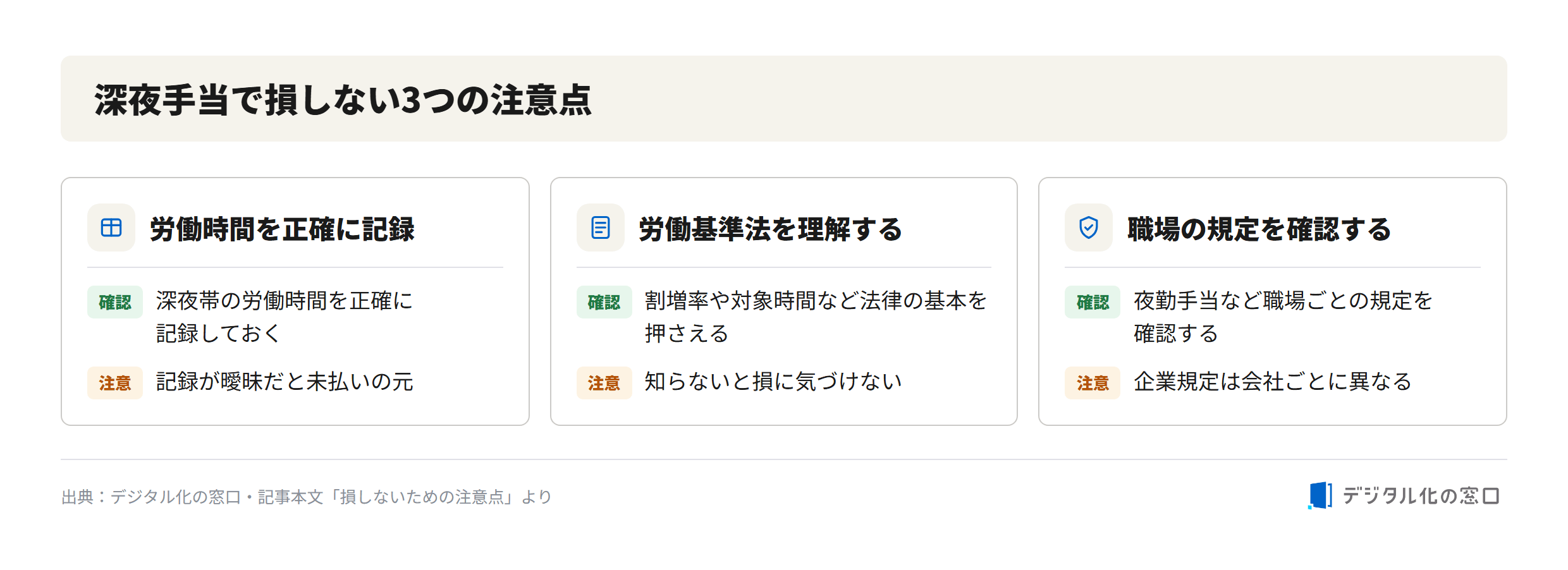Click the table icon beside 労働時間を正確に記録

pos(111,227)
